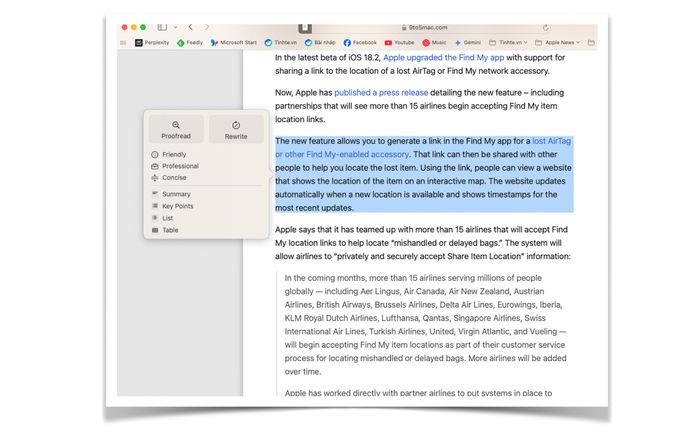Click the 9to5mac.com address bar

click(425, 28)
